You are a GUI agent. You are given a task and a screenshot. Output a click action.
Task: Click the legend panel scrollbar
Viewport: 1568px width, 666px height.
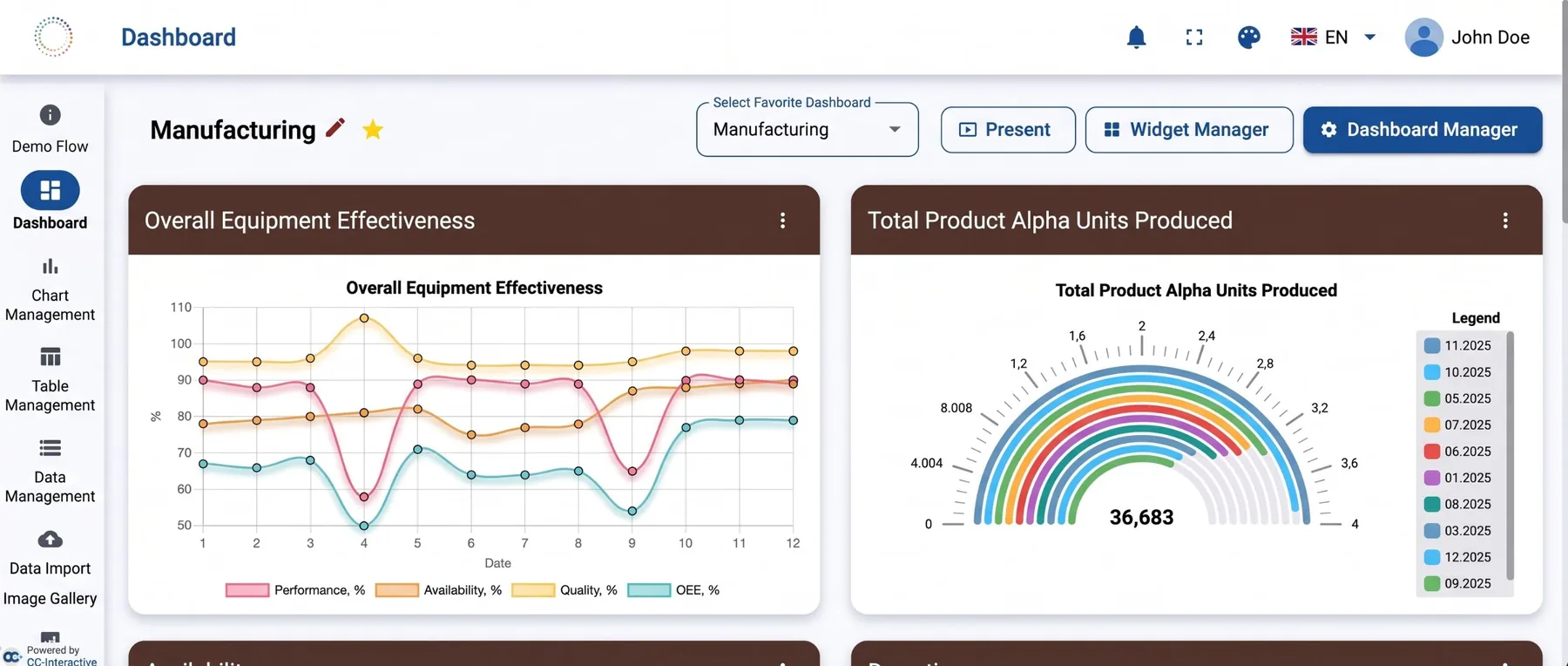(1510, 455)
